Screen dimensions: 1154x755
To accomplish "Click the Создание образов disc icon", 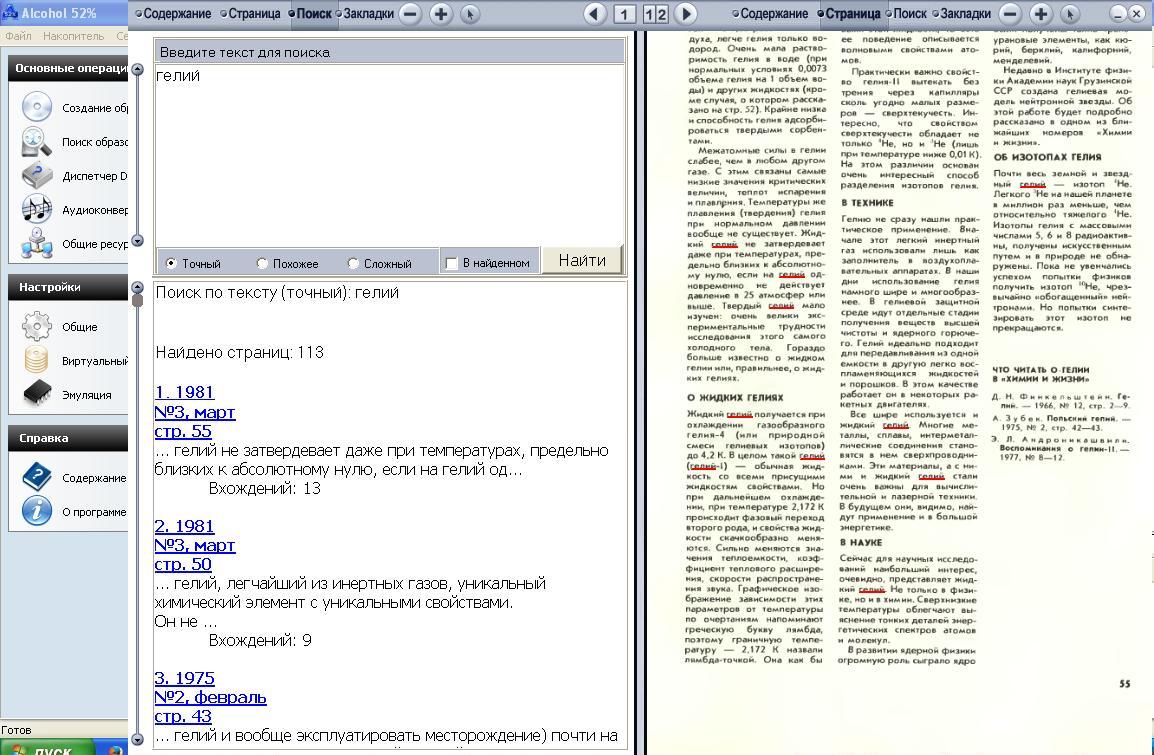I will click(x=36, y=107).
